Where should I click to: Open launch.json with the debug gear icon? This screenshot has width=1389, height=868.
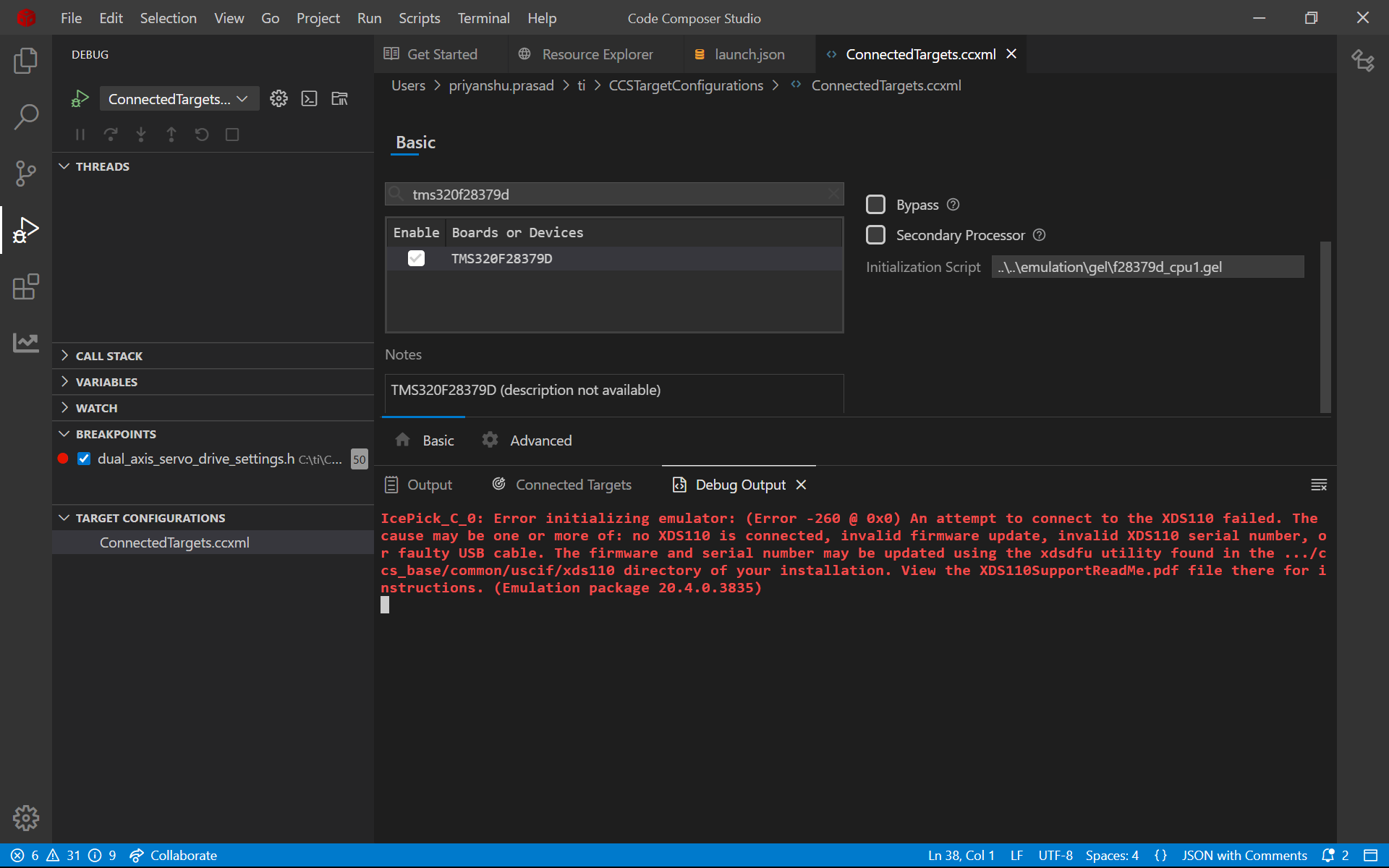pyautogui.click(x=279, y=99)
